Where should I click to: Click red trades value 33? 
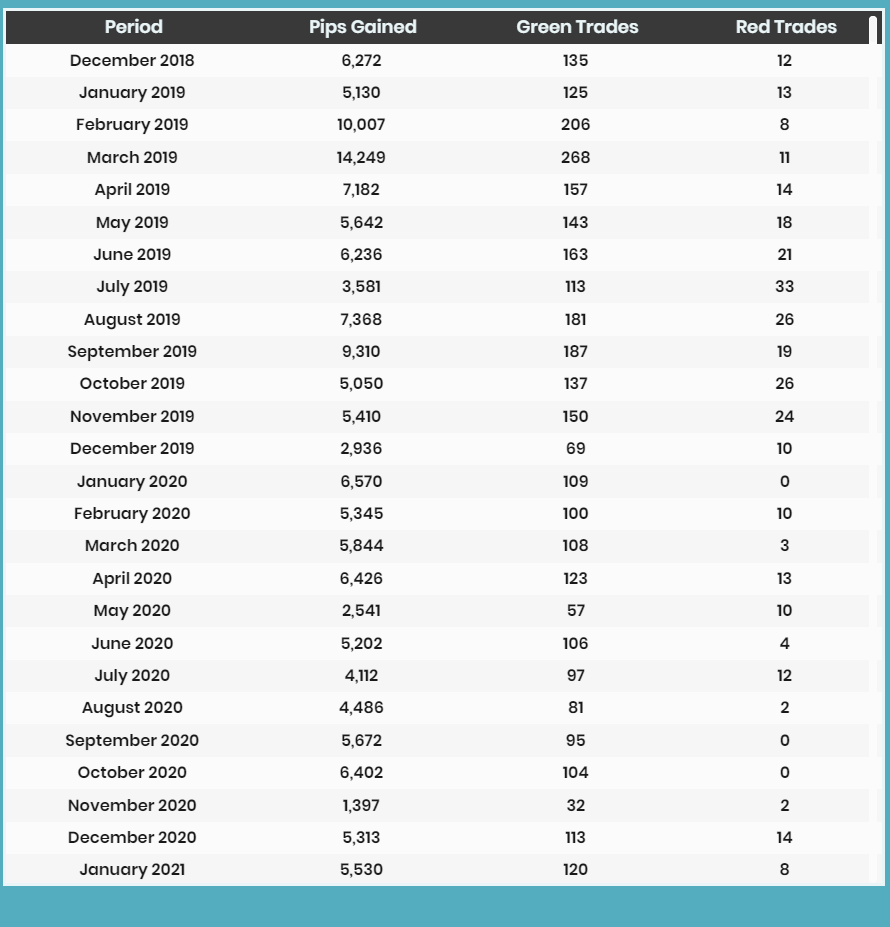784,287
